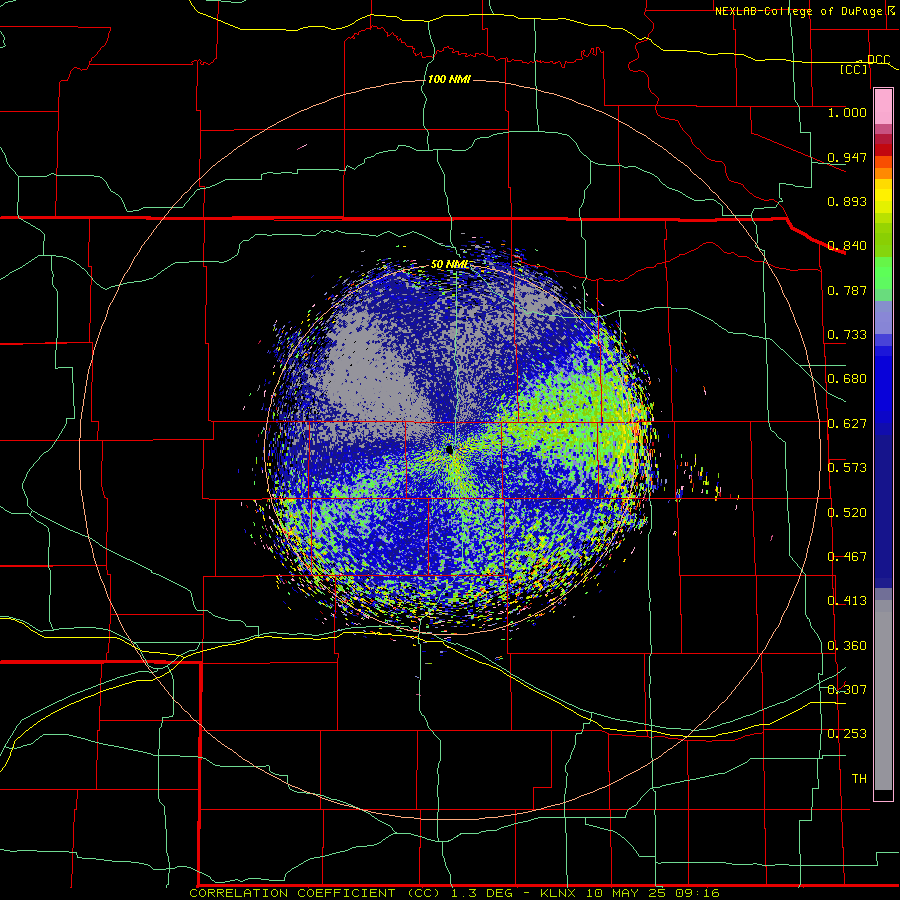Click the black radar site dot at center
This screenshot has height=900, width=900.
tap(449, 449)
